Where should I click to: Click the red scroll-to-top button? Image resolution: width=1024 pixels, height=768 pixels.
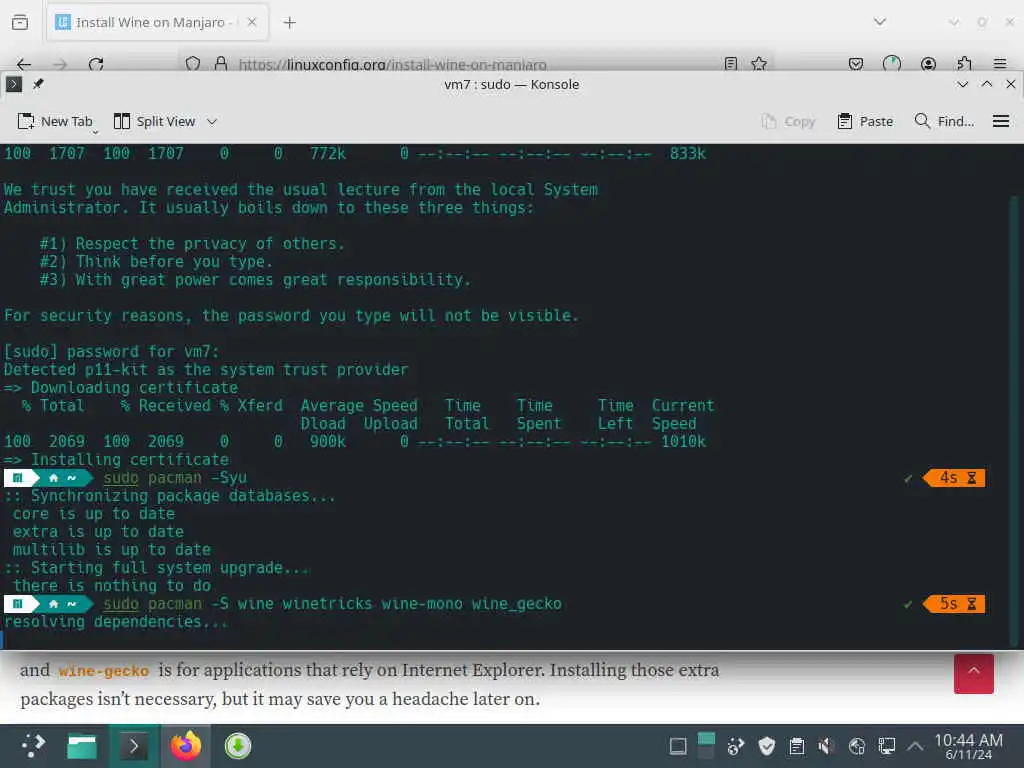click(974, 673)
